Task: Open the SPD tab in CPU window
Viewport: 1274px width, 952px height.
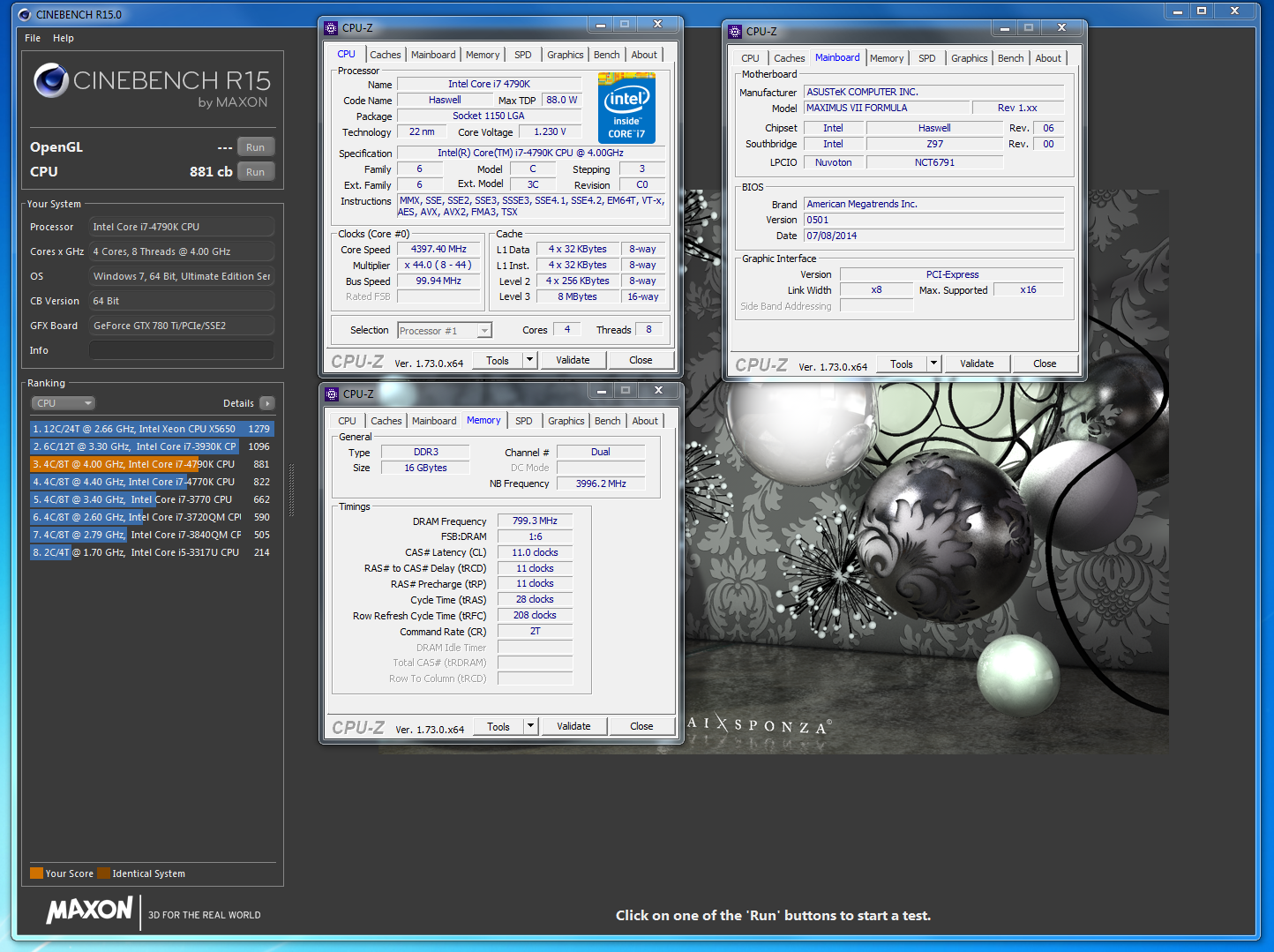Action: tap(523, 55)
